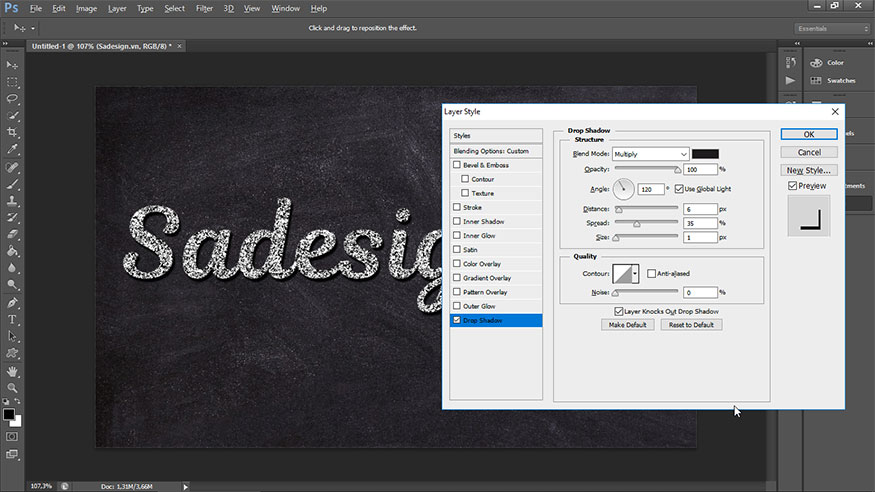875x492 pixels.
Task: Click the drop shadow color swatch
Action: pyautogui.click(x=705, y=154)
